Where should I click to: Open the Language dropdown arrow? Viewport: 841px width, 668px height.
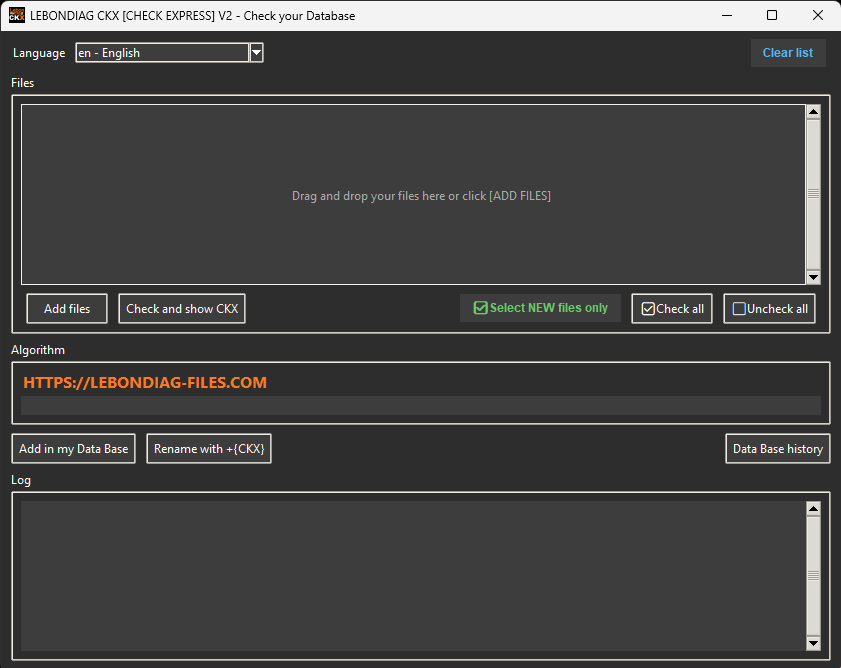(x=256, y=53)
